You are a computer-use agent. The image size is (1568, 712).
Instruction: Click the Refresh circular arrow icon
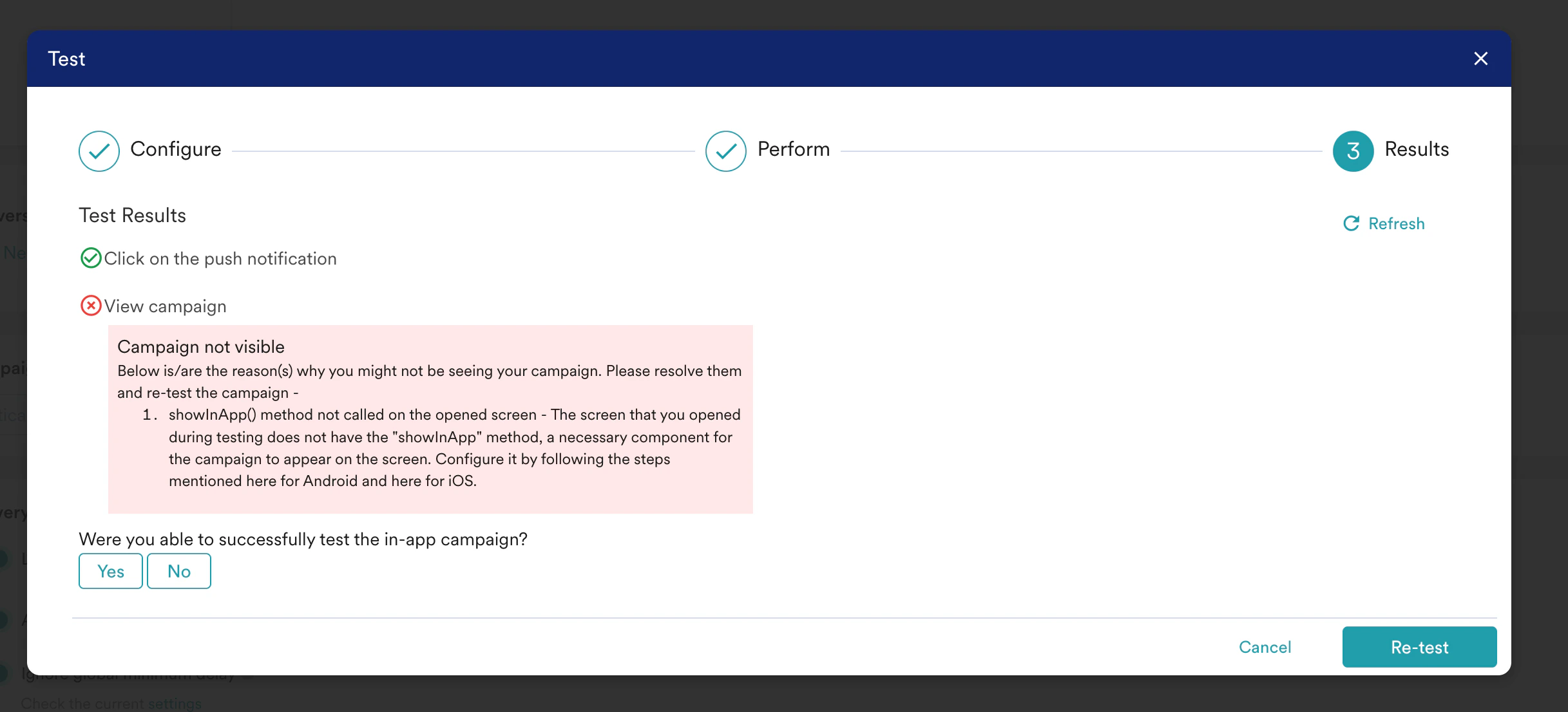[x=1351, y=223]
